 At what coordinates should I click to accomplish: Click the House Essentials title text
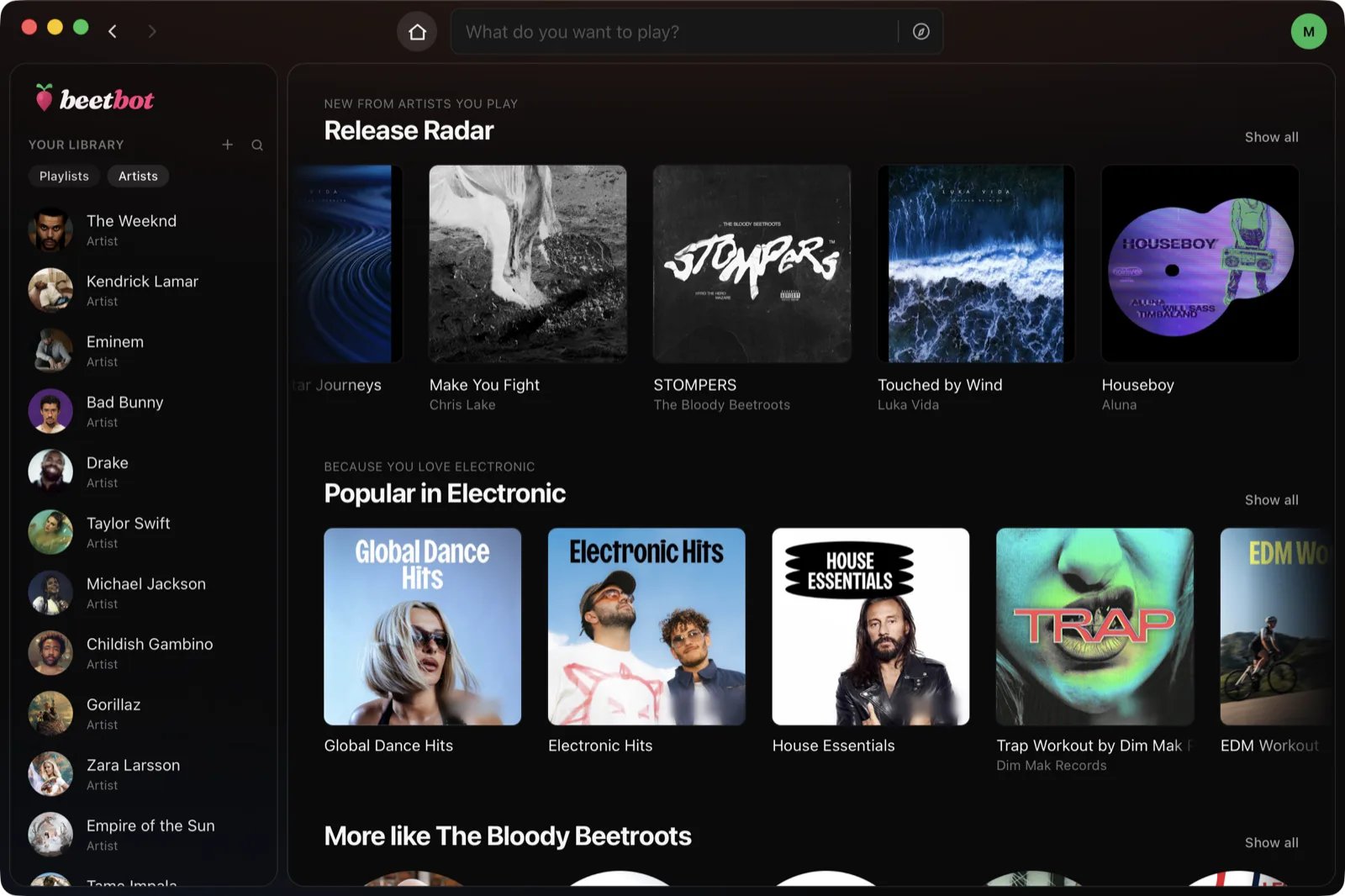point(833,746)
